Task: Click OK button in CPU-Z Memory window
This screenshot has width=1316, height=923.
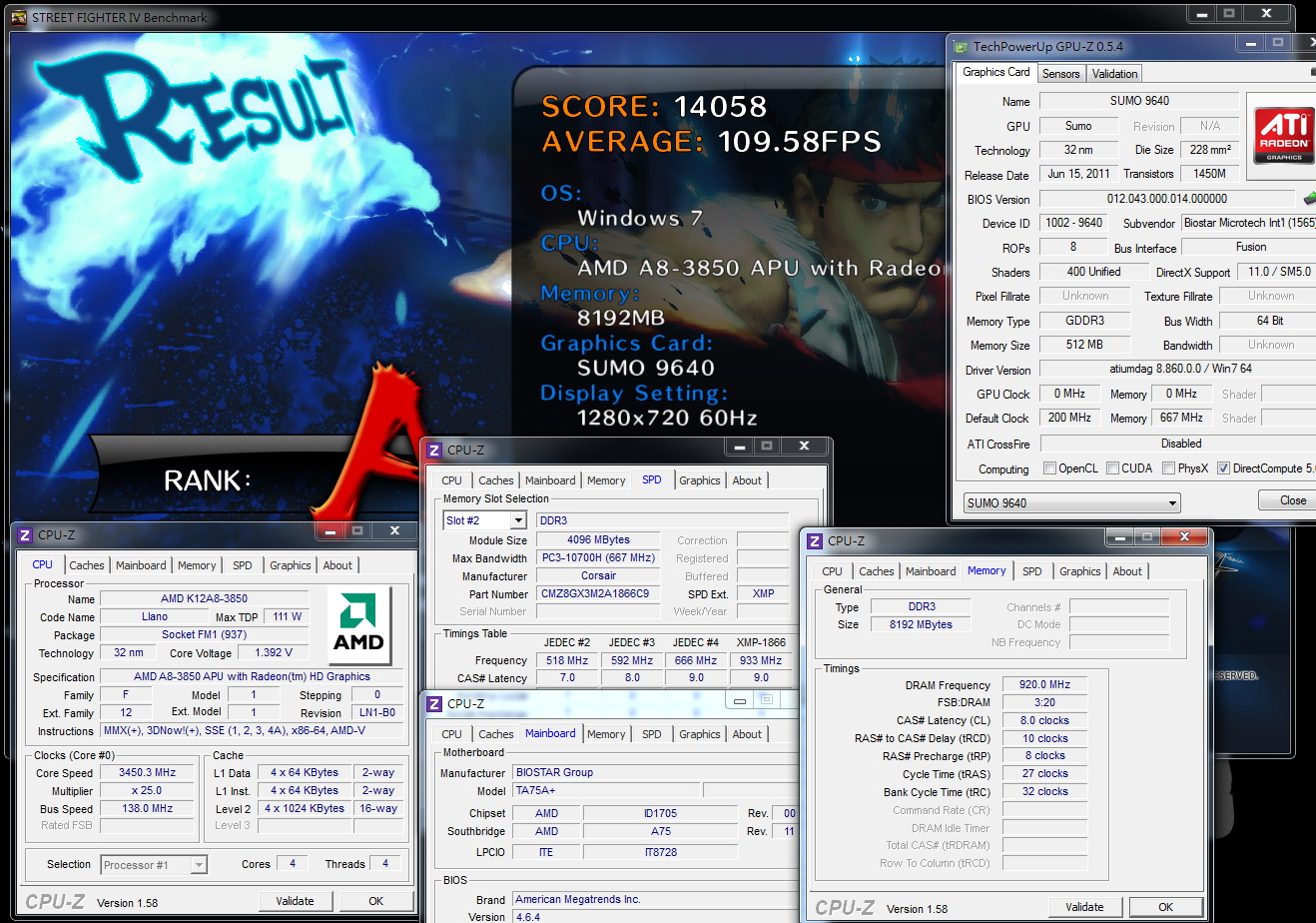Action: pyautogui.click(x=1166, y=907)
